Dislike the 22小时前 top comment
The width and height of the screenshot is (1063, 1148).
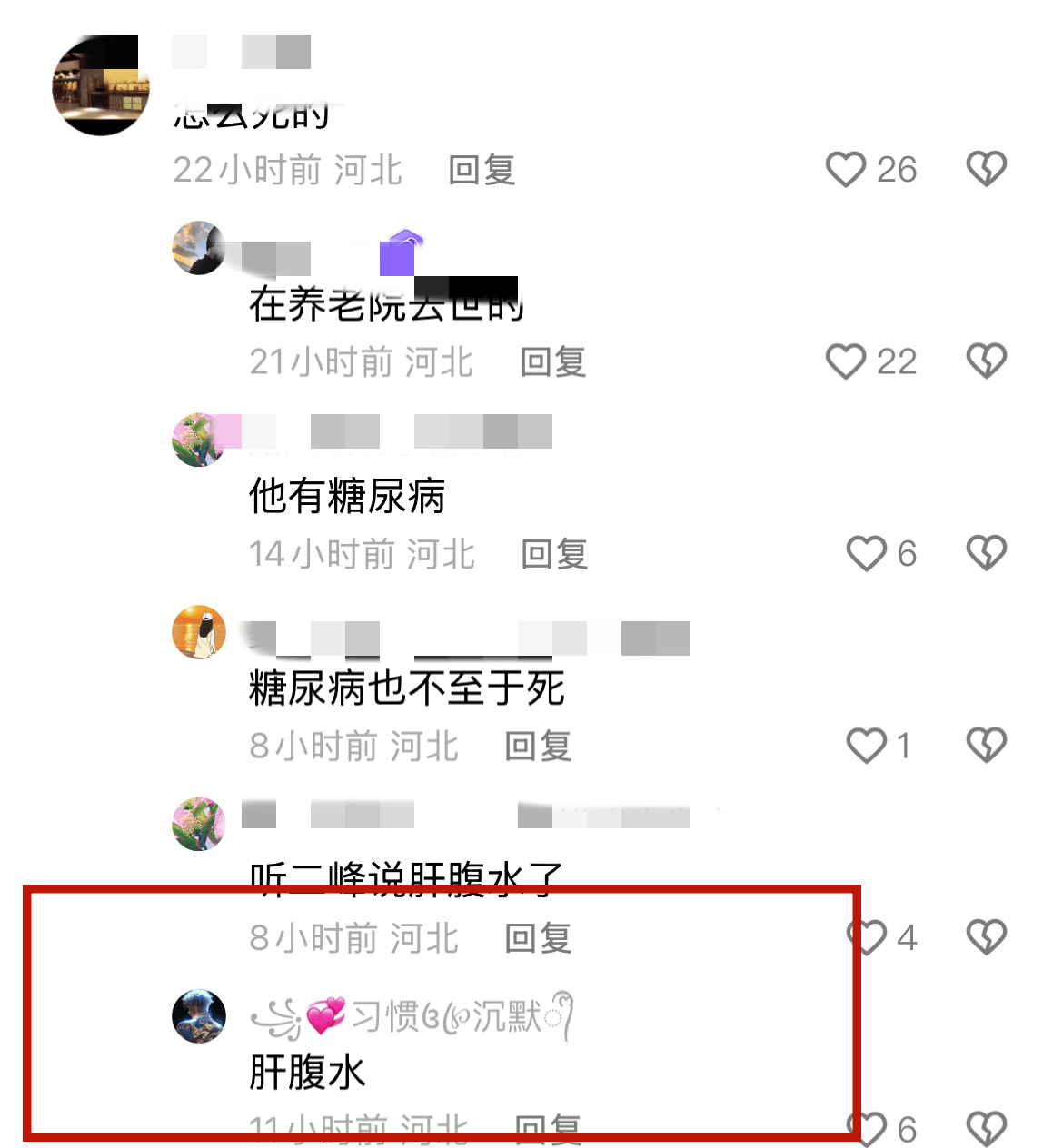click(x=986, y=170)
